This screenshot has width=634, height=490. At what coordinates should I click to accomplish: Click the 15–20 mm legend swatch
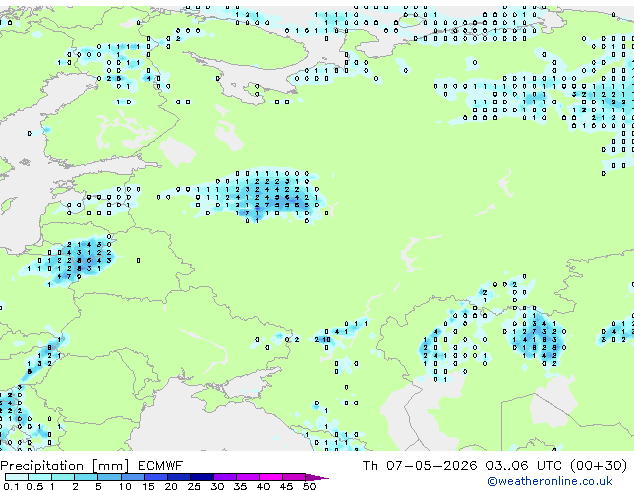coord(155,477)
